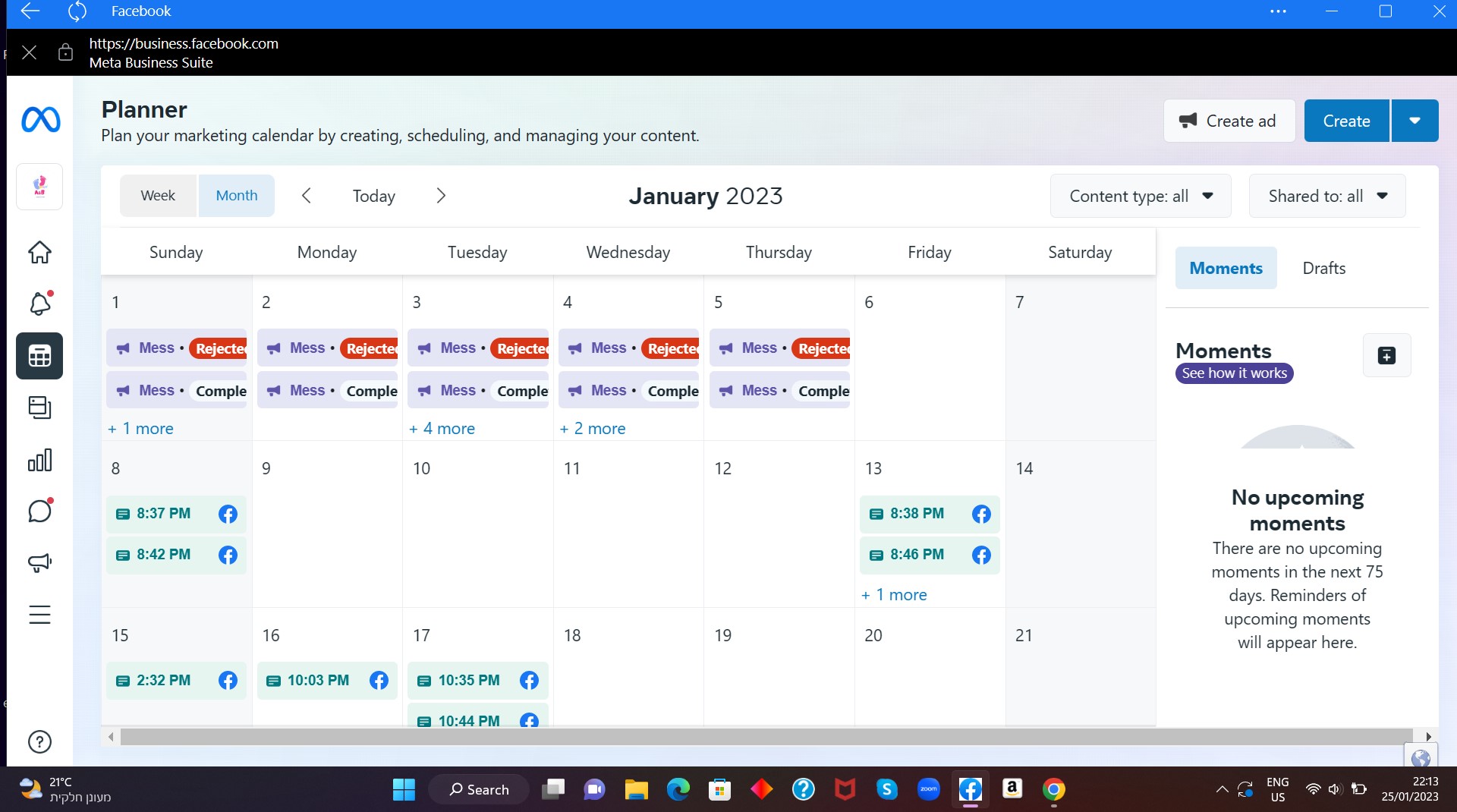The height and width of the screenshot is (812, 1457).
Task: Close the address bar with the X icon
Action: tap(29, 52)
